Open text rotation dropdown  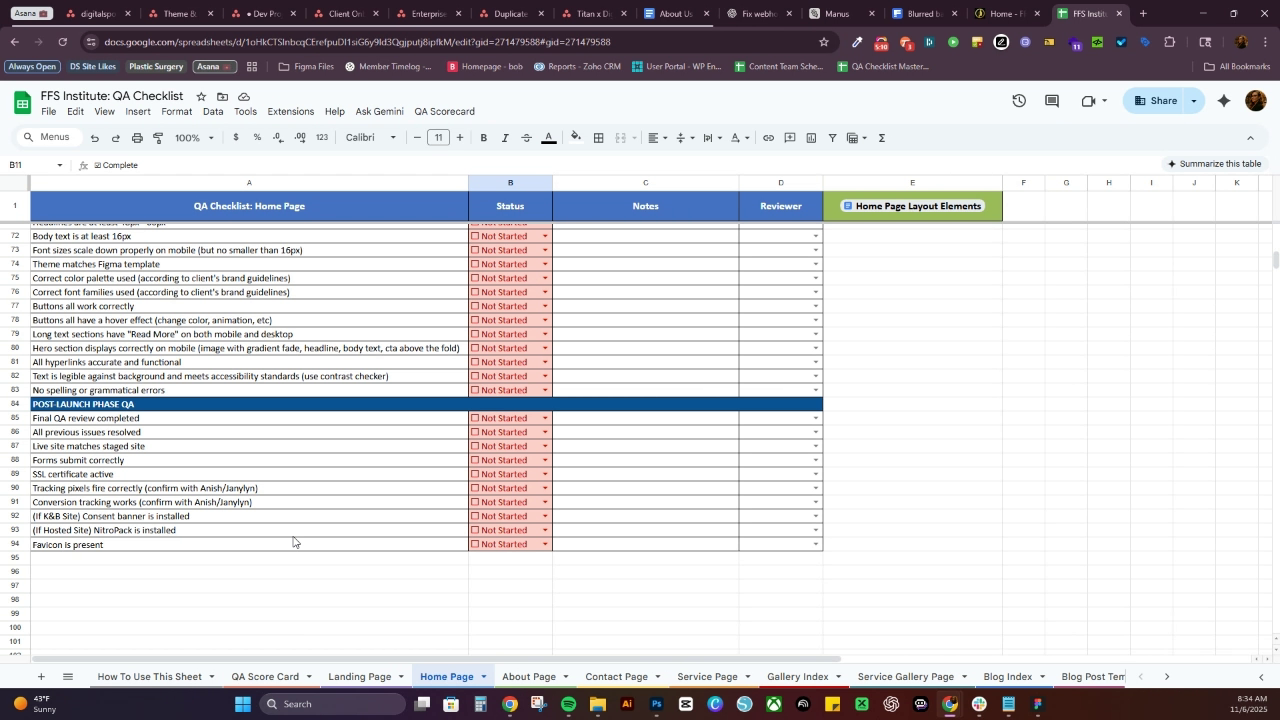pyautogui.click(x=740, y=138)
